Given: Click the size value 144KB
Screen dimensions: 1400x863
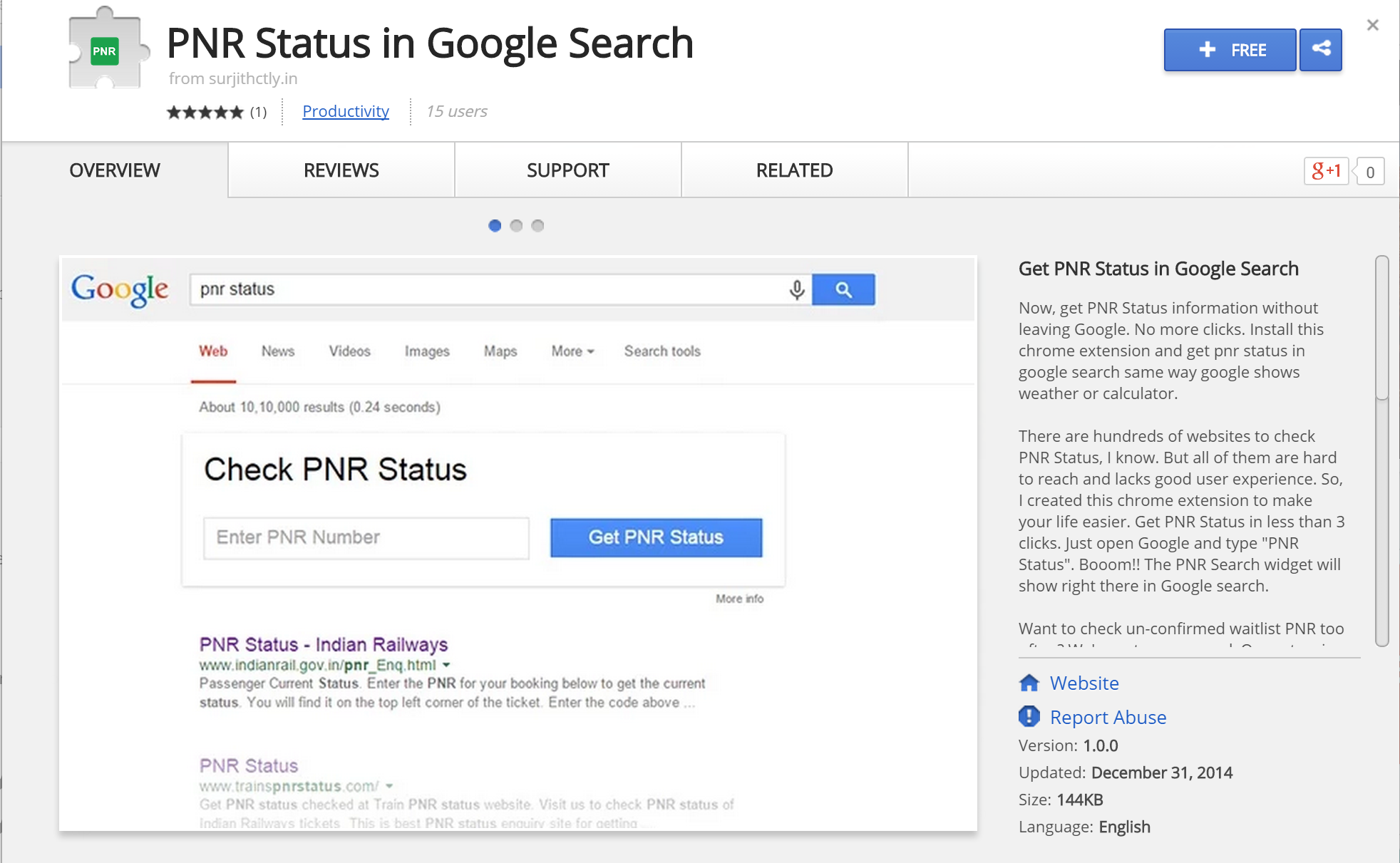Looking at the screenshot, I should (1080, 800).
